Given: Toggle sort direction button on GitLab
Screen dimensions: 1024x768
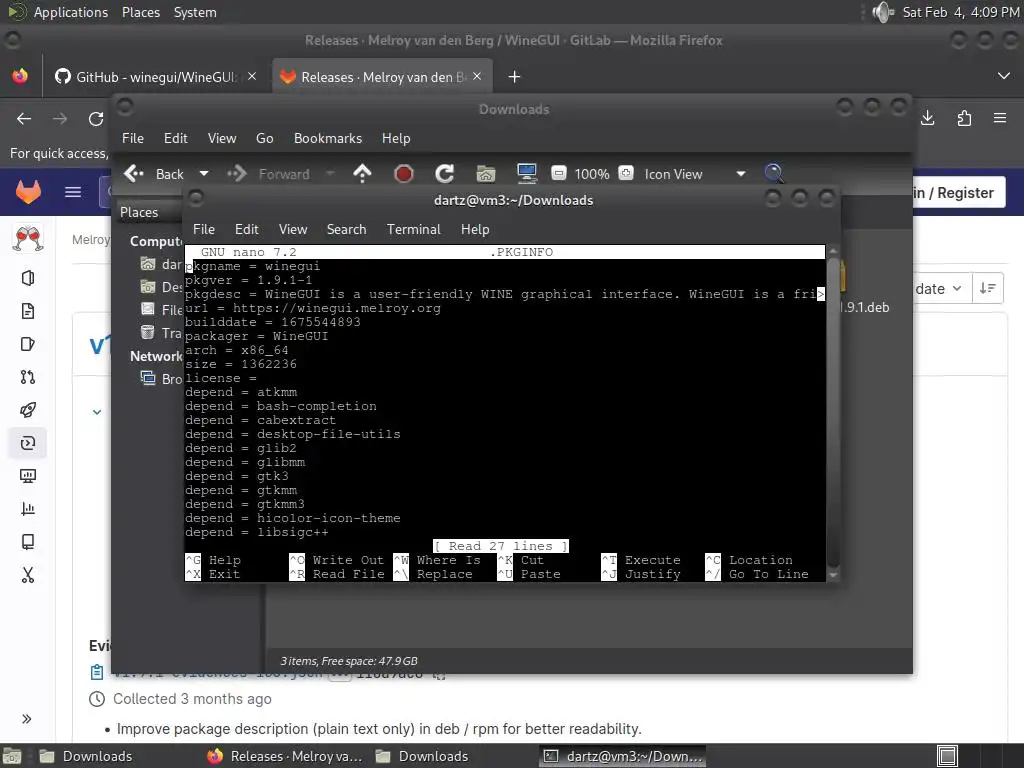Looking at the screenshot, I should pyautogui.click(x=987, y=289).
